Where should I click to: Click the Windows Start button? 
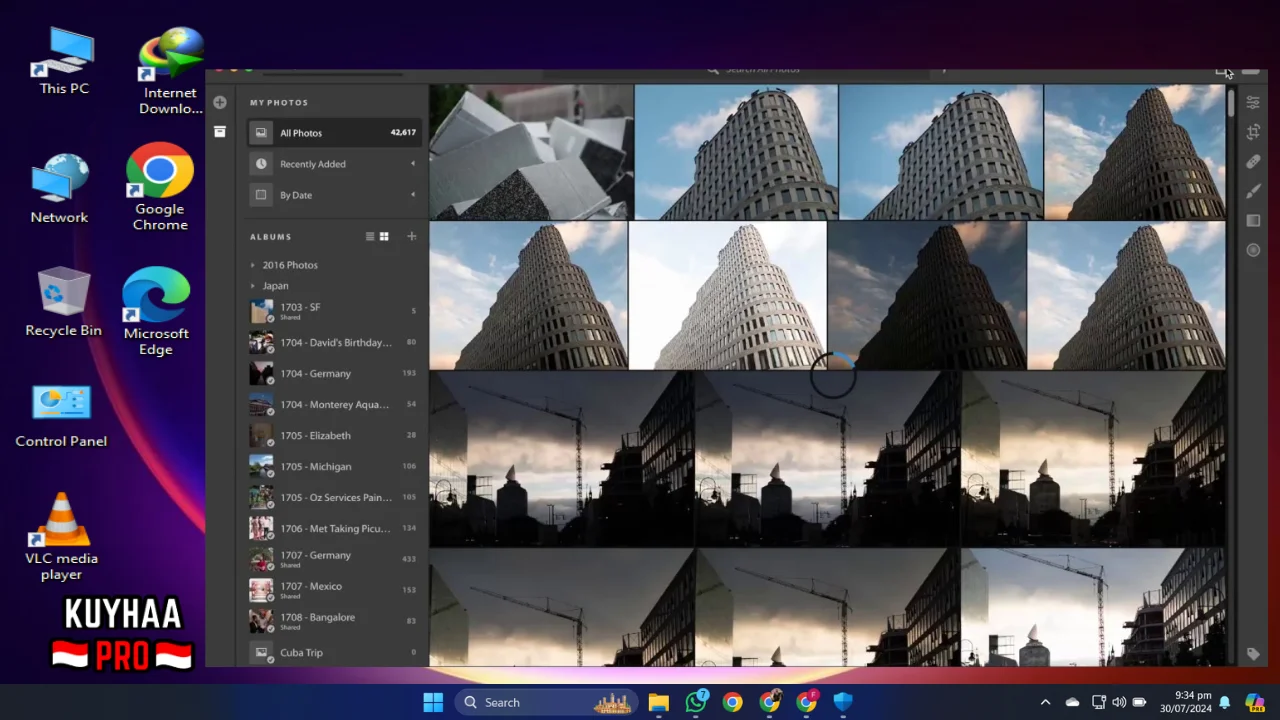pyautogui.click(x=433, y=702)
